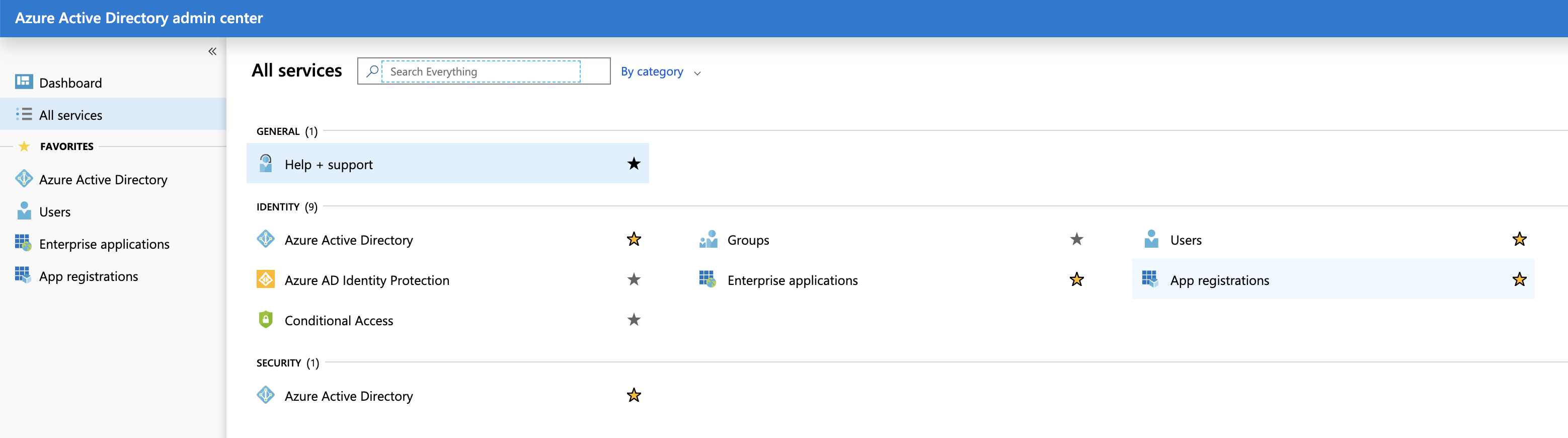The height and width of the screenshot is (438, 1568).
Task: Click the search magnifier icon
Action: [x=372, y=71]
